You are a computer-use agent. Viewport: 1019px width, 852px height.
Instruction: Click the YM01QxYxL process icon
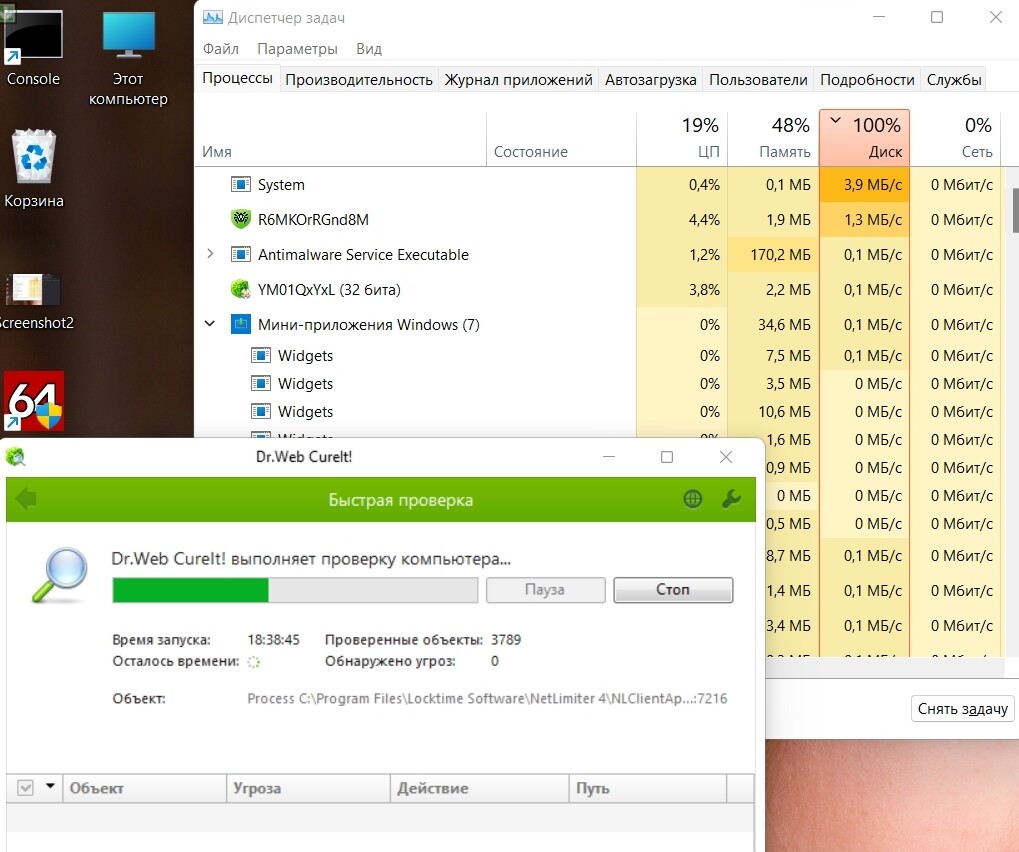[x=240, y=289]
